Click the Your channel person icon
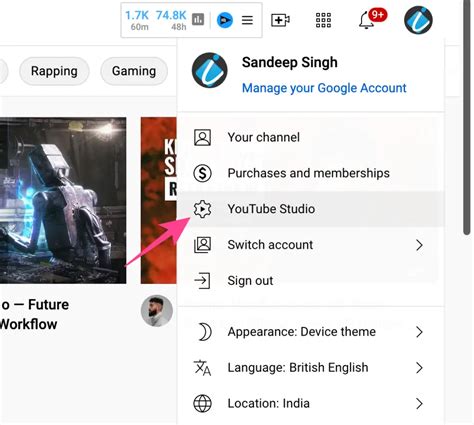474x425 pixels. 202,137
